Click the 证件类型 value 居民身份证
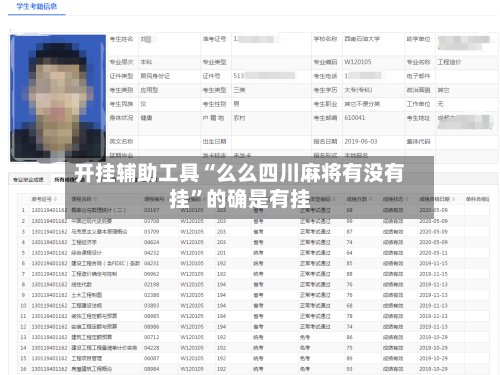The width and height of the screenshot is (500, 375). (x=155, y=76)
